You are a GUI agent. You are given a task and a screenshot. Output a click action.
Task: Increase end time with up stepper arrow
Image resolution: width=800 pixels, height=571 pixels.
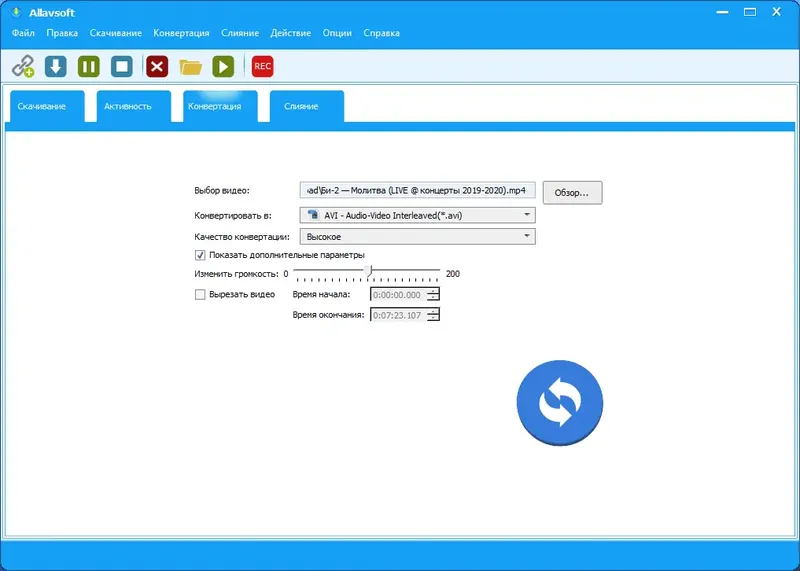(433, 312)
